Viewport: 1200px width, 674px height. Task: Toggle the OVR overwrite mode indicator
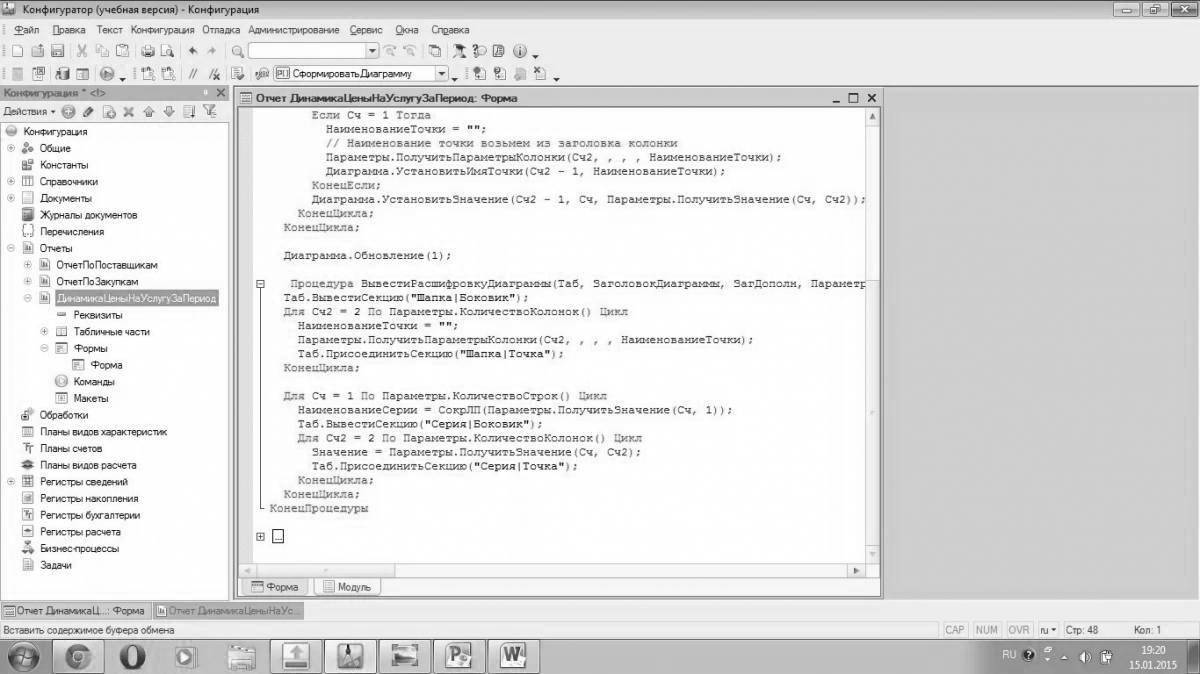(1018, 630)
